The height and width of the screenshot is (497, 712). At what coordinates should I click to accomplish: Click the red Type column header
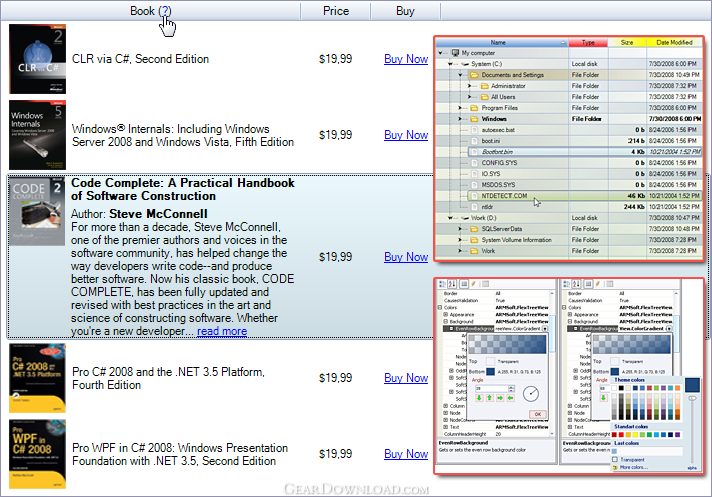tap(588, 42)
